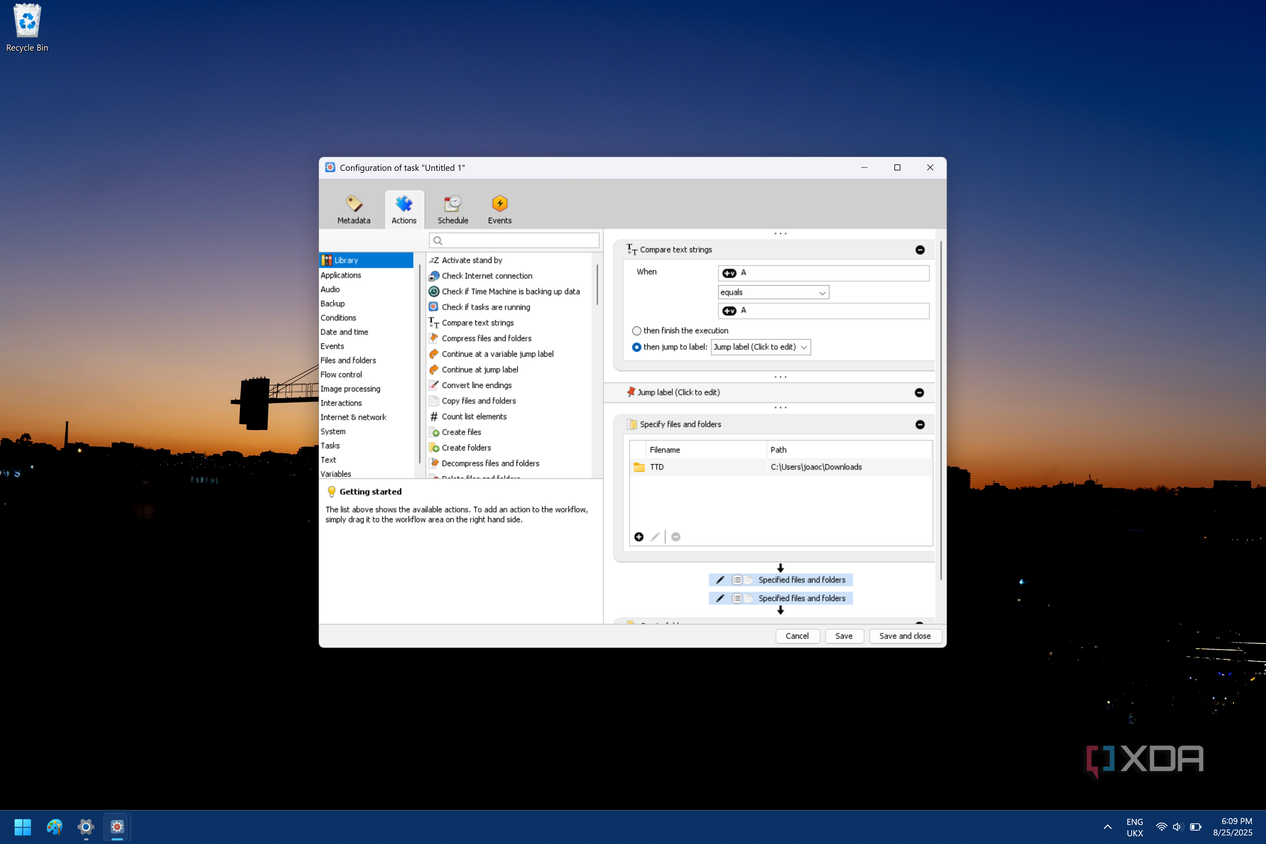This screenshot has width=1266, height=844.
Task: Select the TTD folder row
Action: (780, 467)
